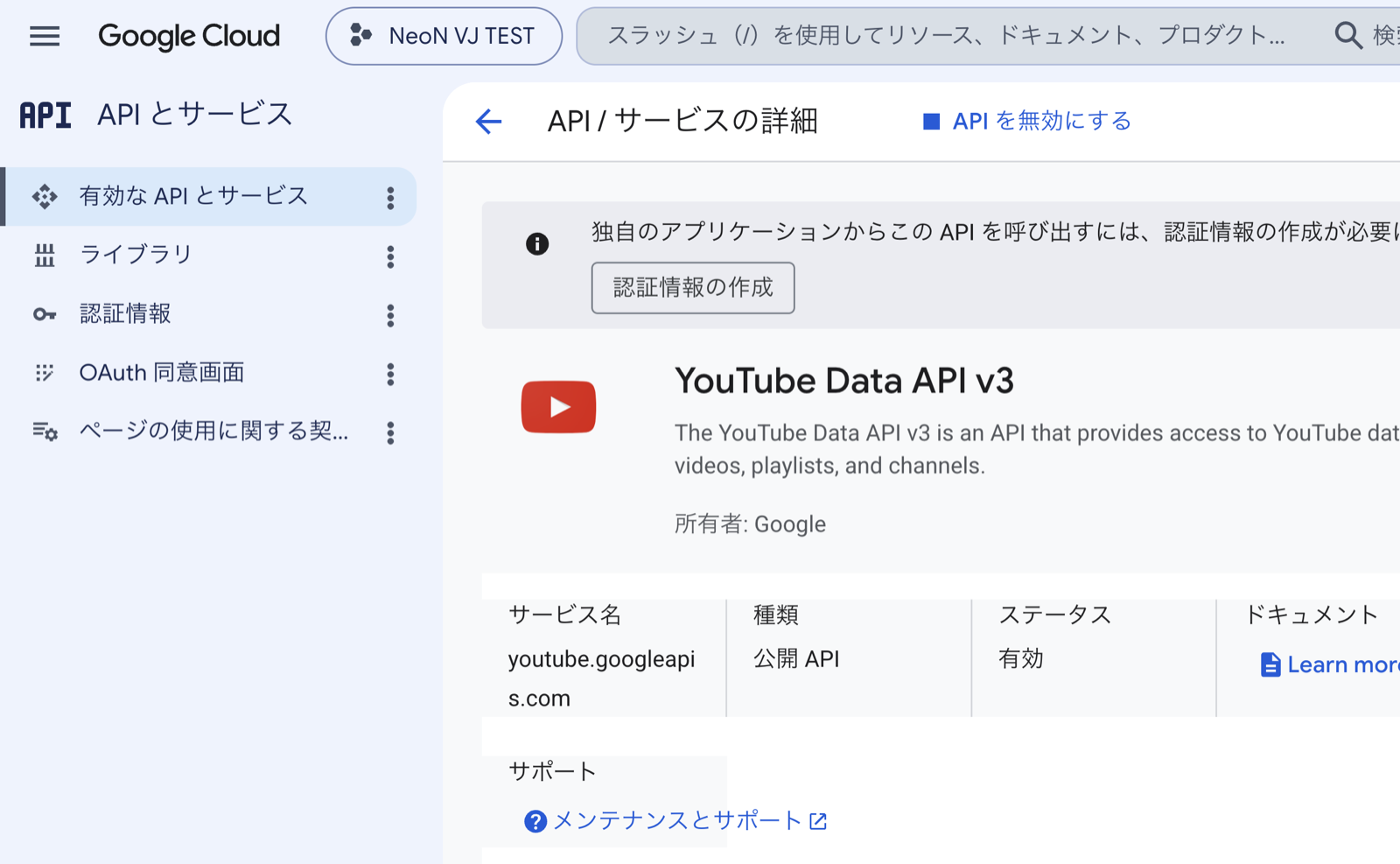1400x864 pixels.
Task: Open more options for ページの使用に関する契約
Action: [x=390, y=432]
